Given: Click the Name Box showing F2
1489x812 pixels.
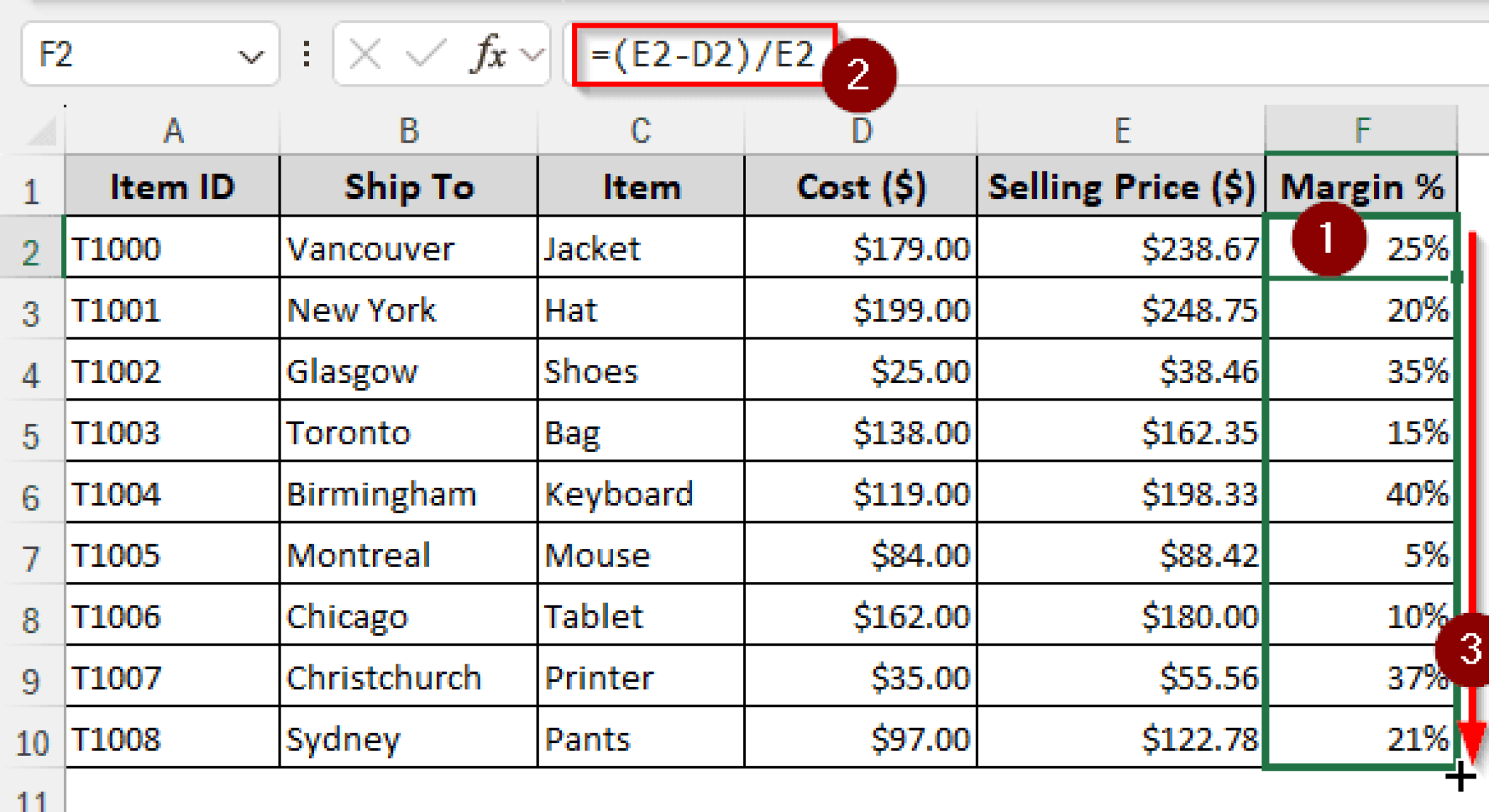Looking at the screenshot, I should pyautogui.click(x=109, y=55).
